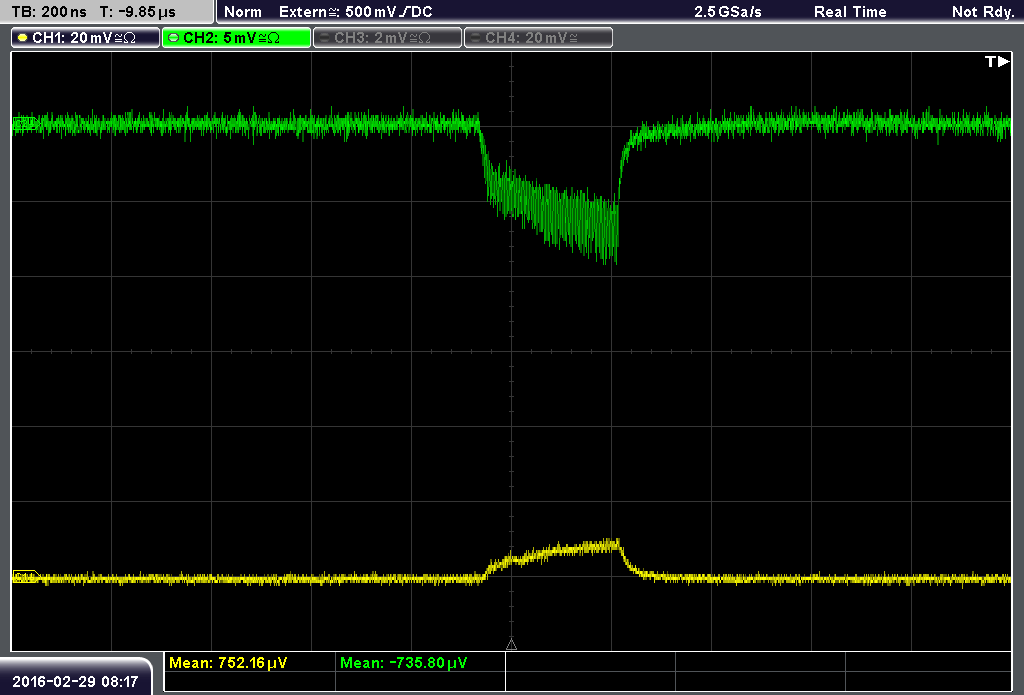Click the 2016-02-29 08:17 date stamp
The height and width of the screenshot is (695, 1024).
click(75, 682)
